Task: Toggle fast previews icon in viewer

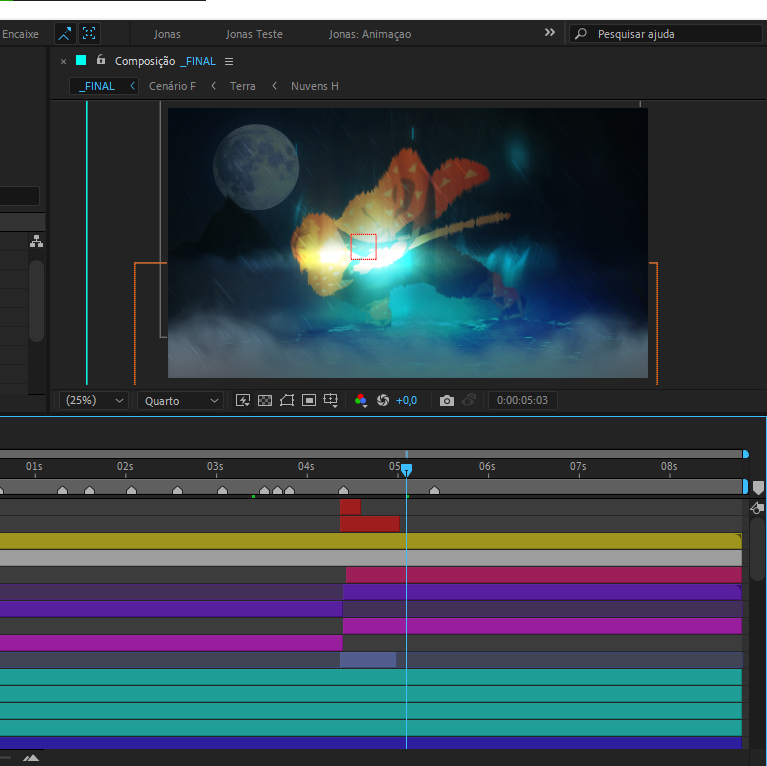Action: point(243,400)
